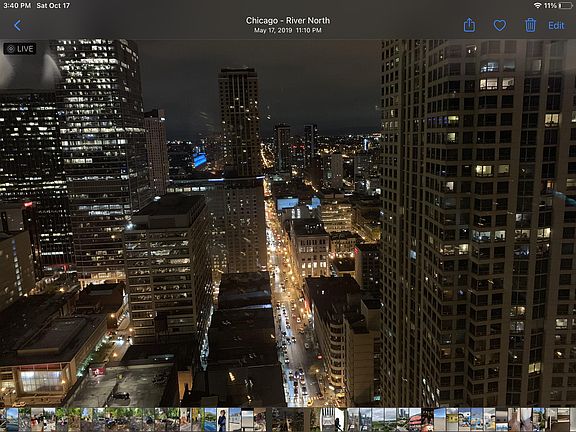Tap the battery indicator icon
576x432 pixels.
[x=566, y=6]
